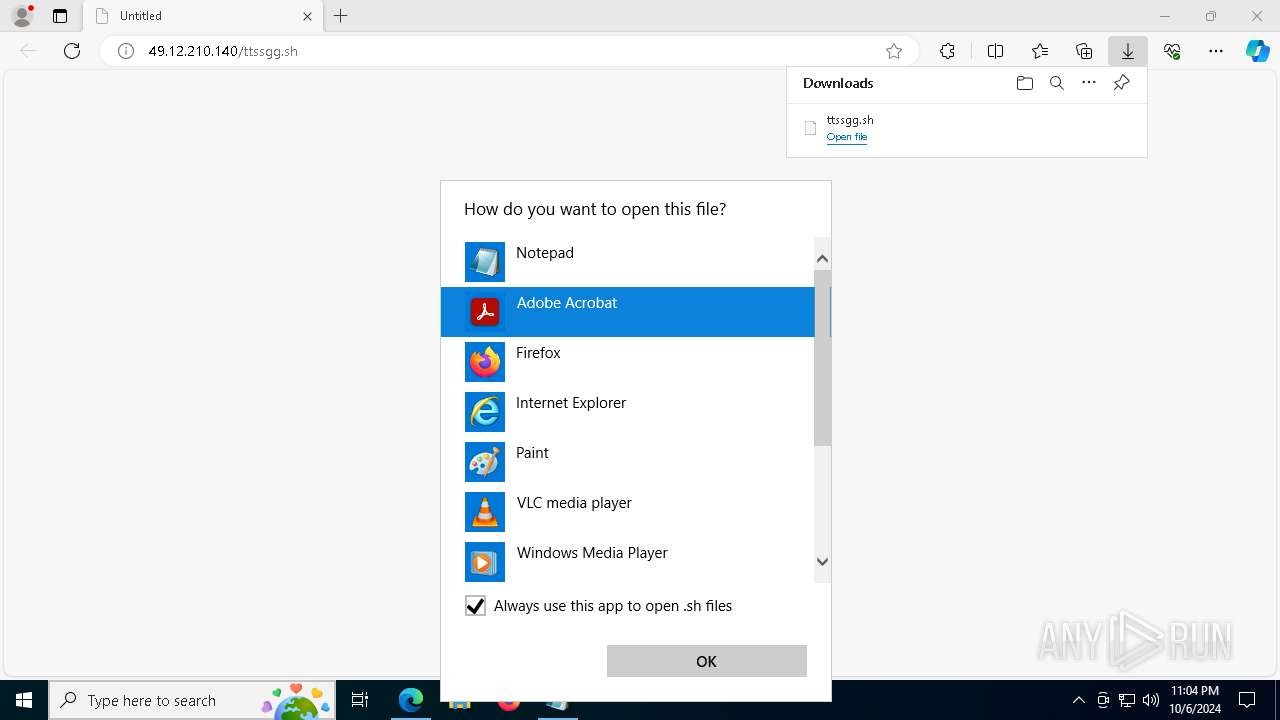Screen dimensions: 1280x720
Task: Pick the Internet Explorer icon
Action: (x=485, y=412)
